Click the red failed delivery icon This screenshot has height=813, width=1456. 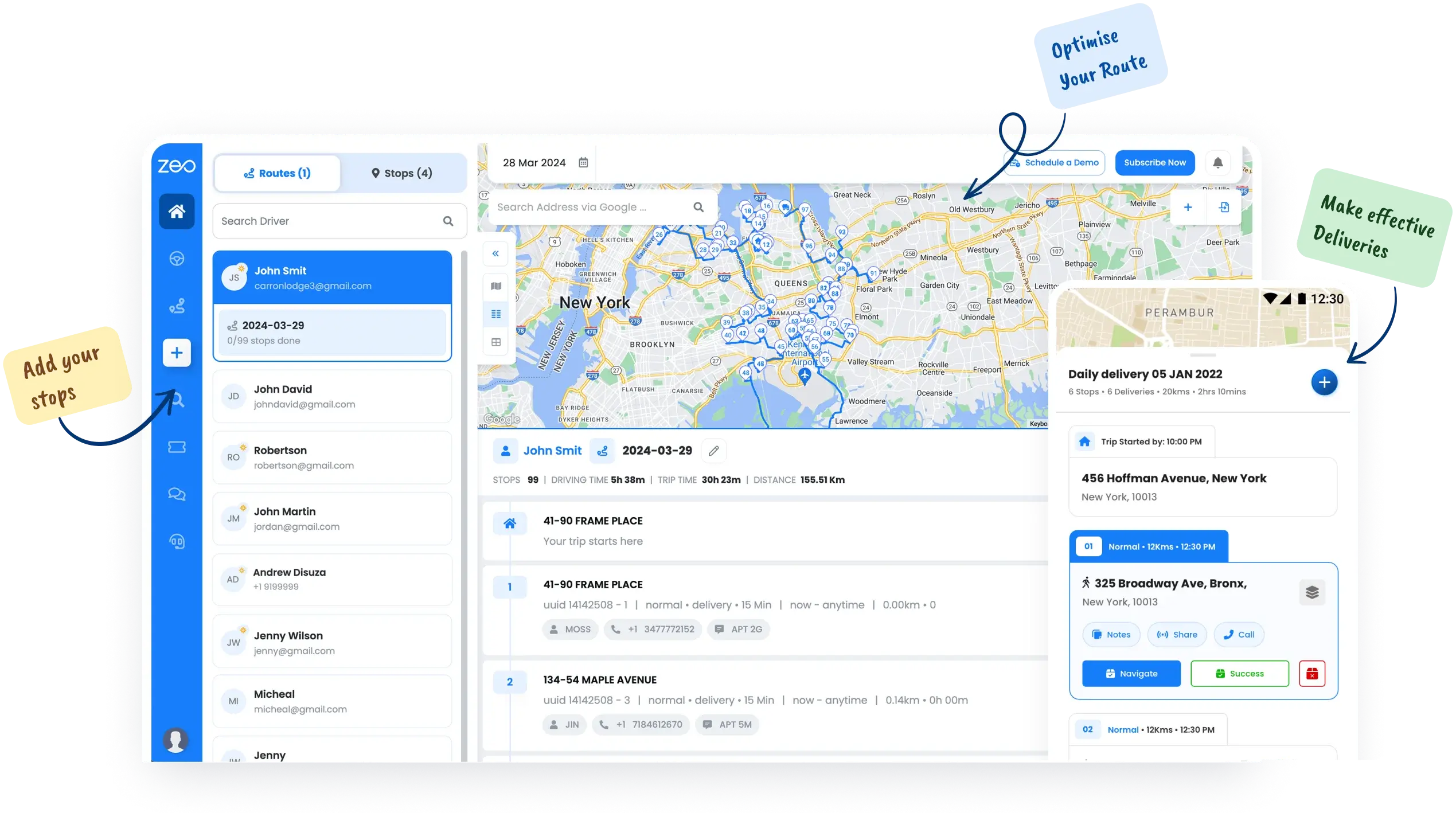(x=1312, y=674)
